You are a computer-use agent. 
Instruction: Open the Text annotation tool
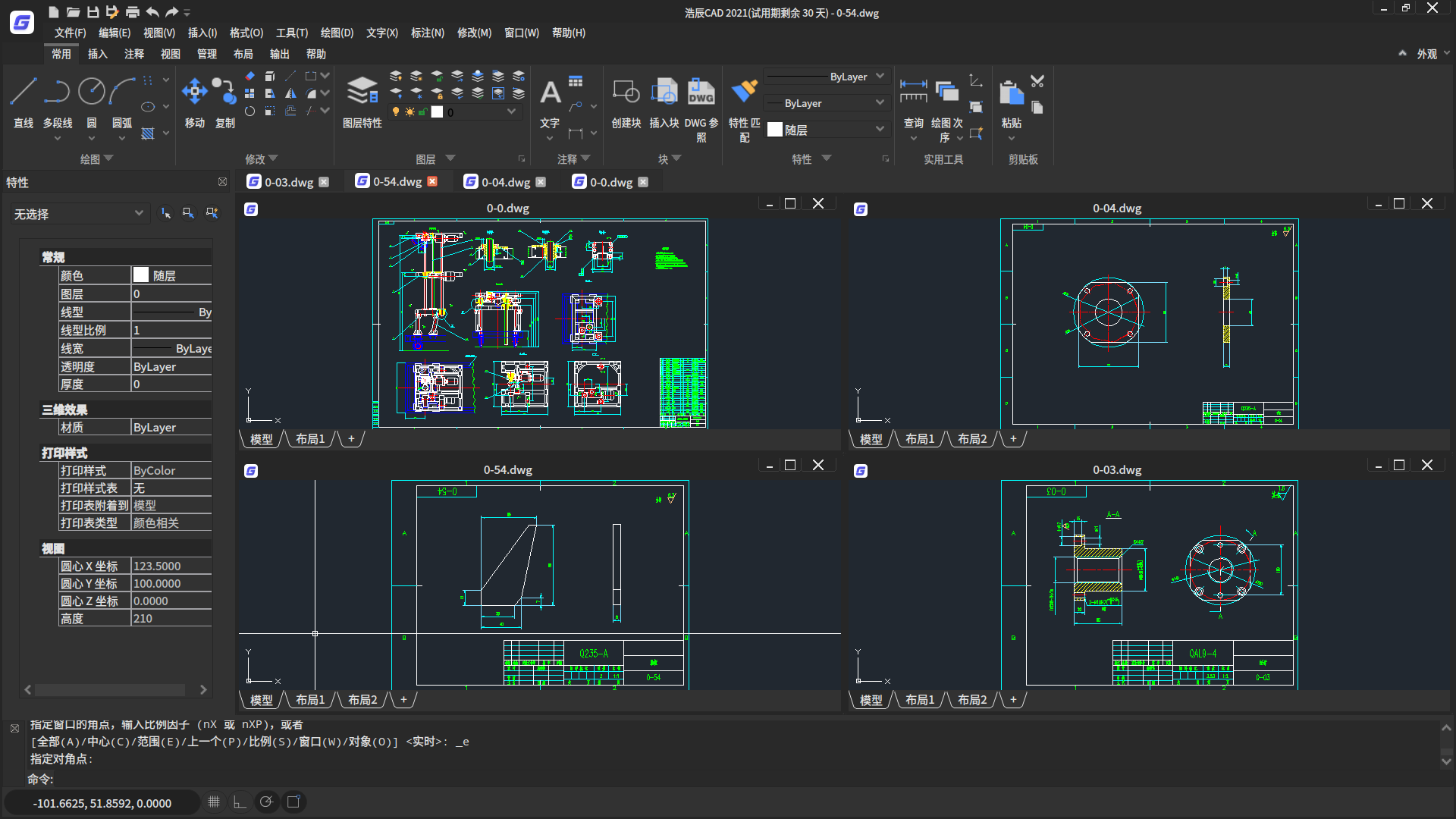550,93
